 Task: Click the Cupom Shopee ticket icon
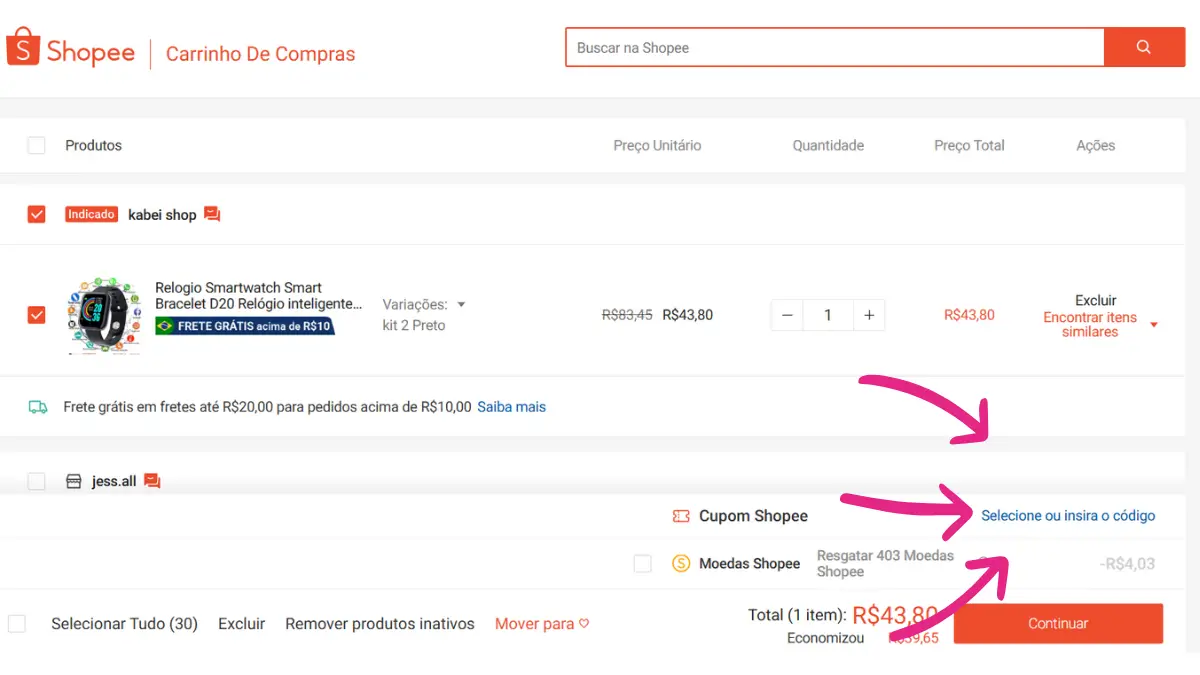[x=681, y=516]
